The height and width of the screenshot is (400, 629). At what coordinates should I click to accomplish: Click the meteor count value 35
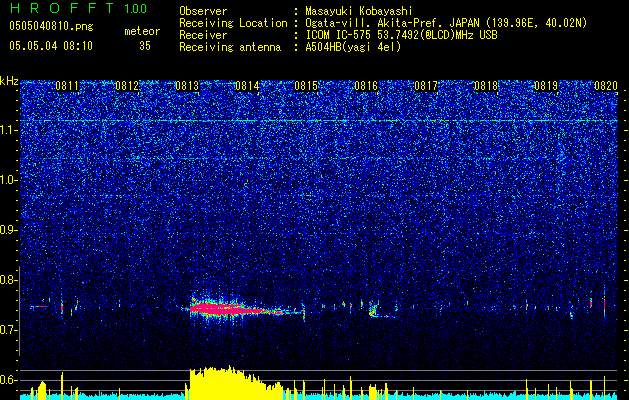pyautogui.click(x=145, y=46)
